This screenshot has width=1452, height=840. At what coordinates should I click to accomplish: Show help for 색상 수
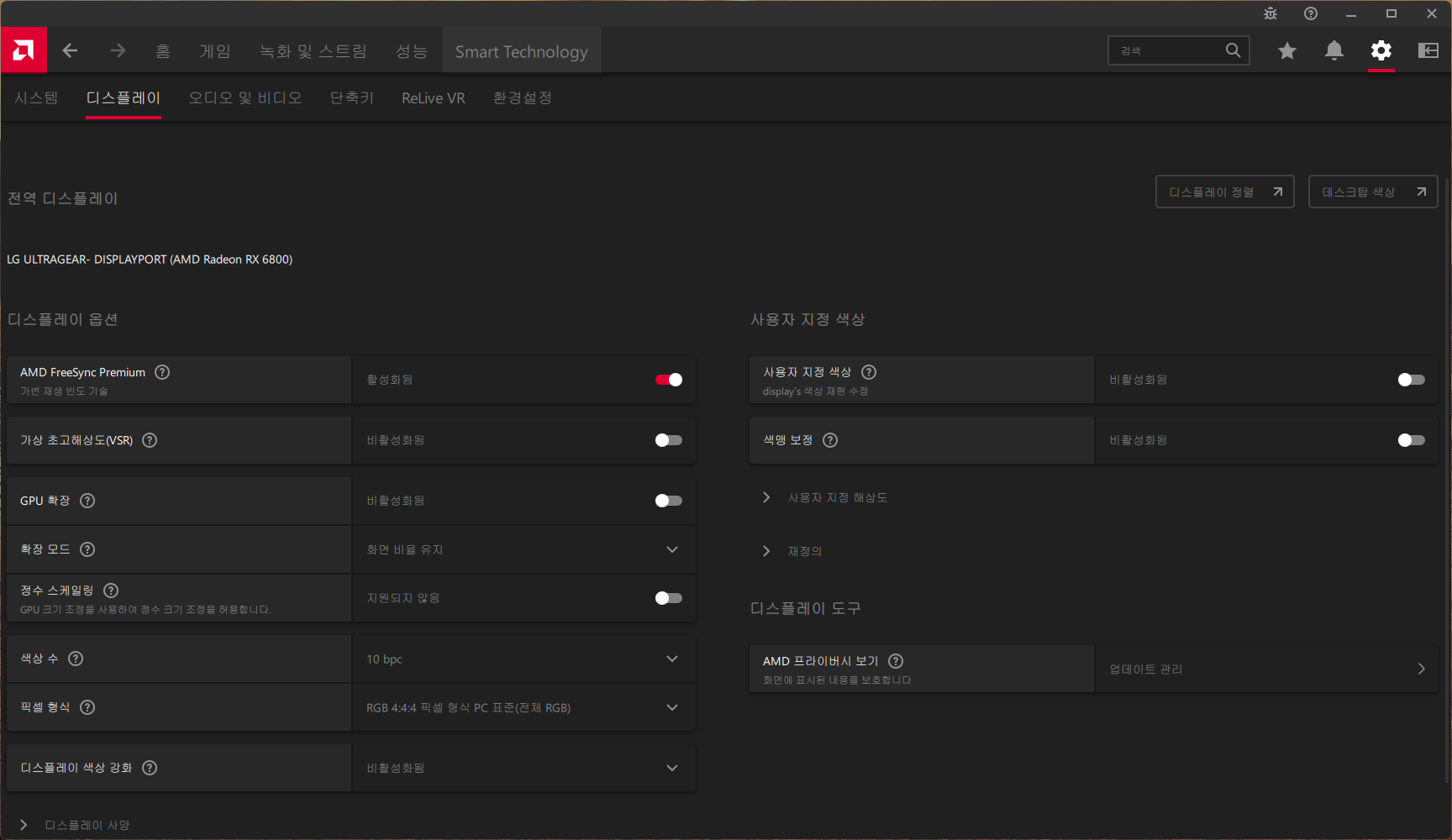coord(76,659)
